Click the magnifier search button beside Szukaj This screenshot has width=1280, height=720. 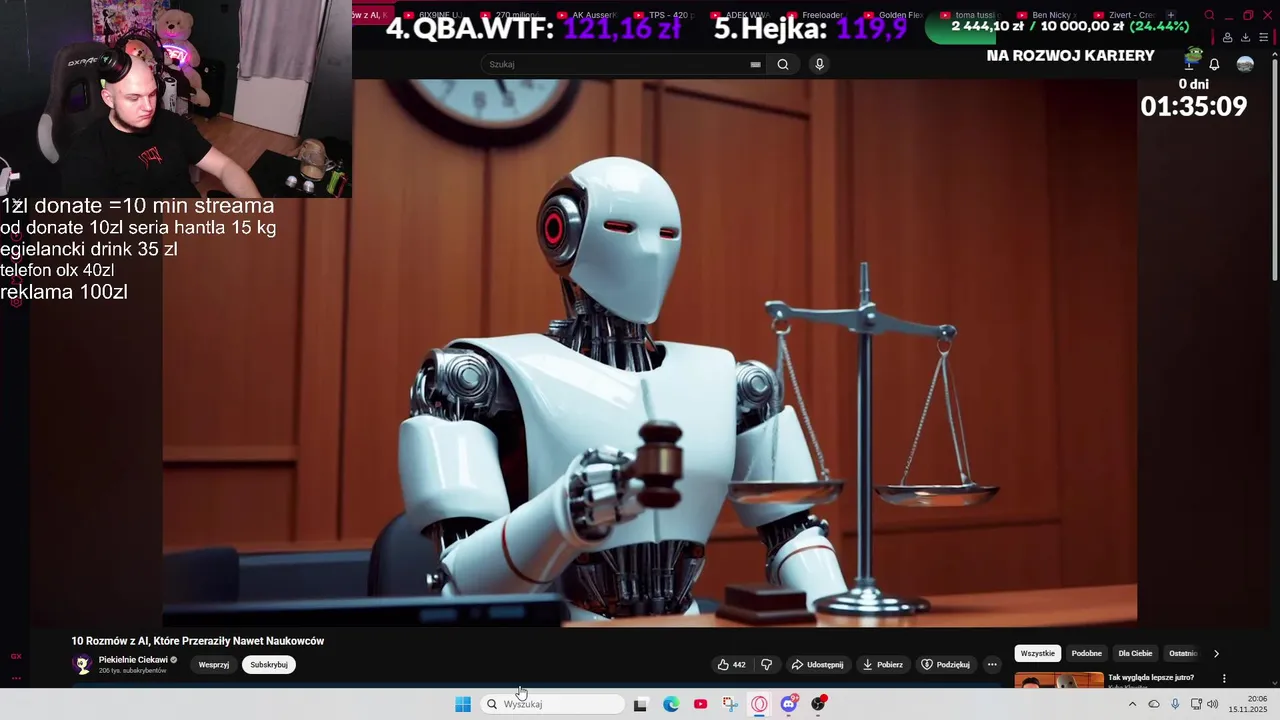click(783, 64)
